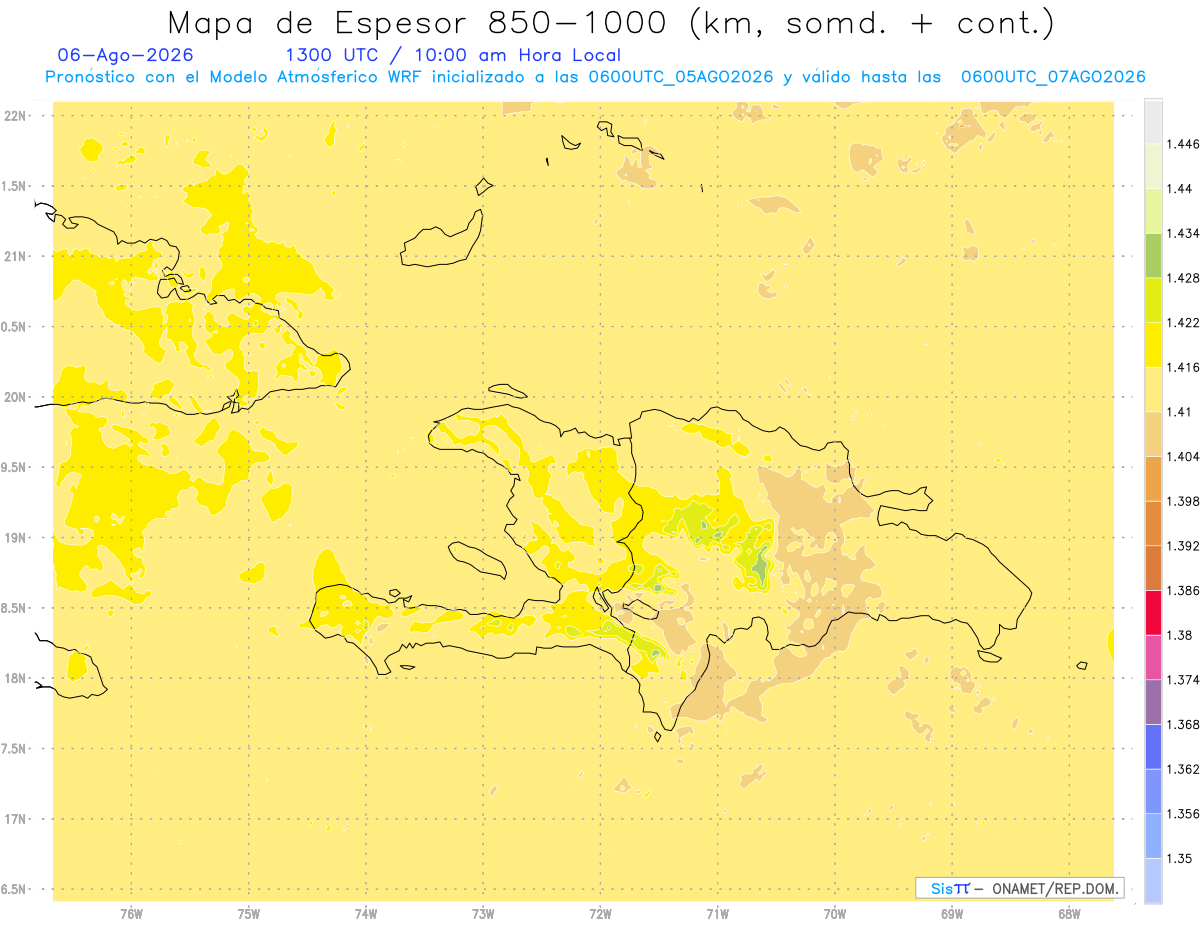Screen dimensions: 1200x927
Task: Click the '22N' latitude axis label
Action: coord(16,116)
